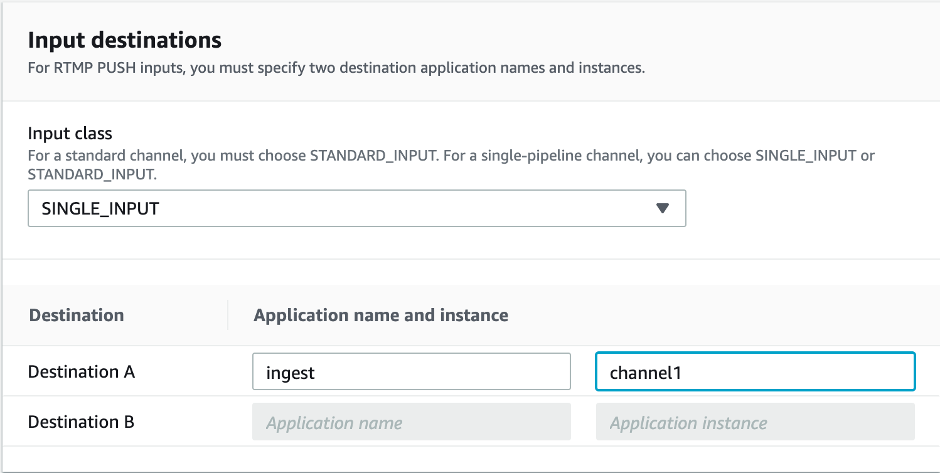Screen dimensions: 941x474
Task: Click 'Application name and instance' column header
Action: [x=381, y=315]
